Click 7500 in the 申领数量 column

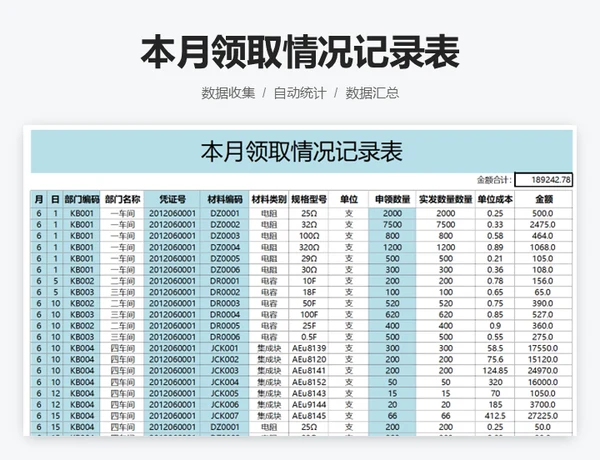pos(392,225)
